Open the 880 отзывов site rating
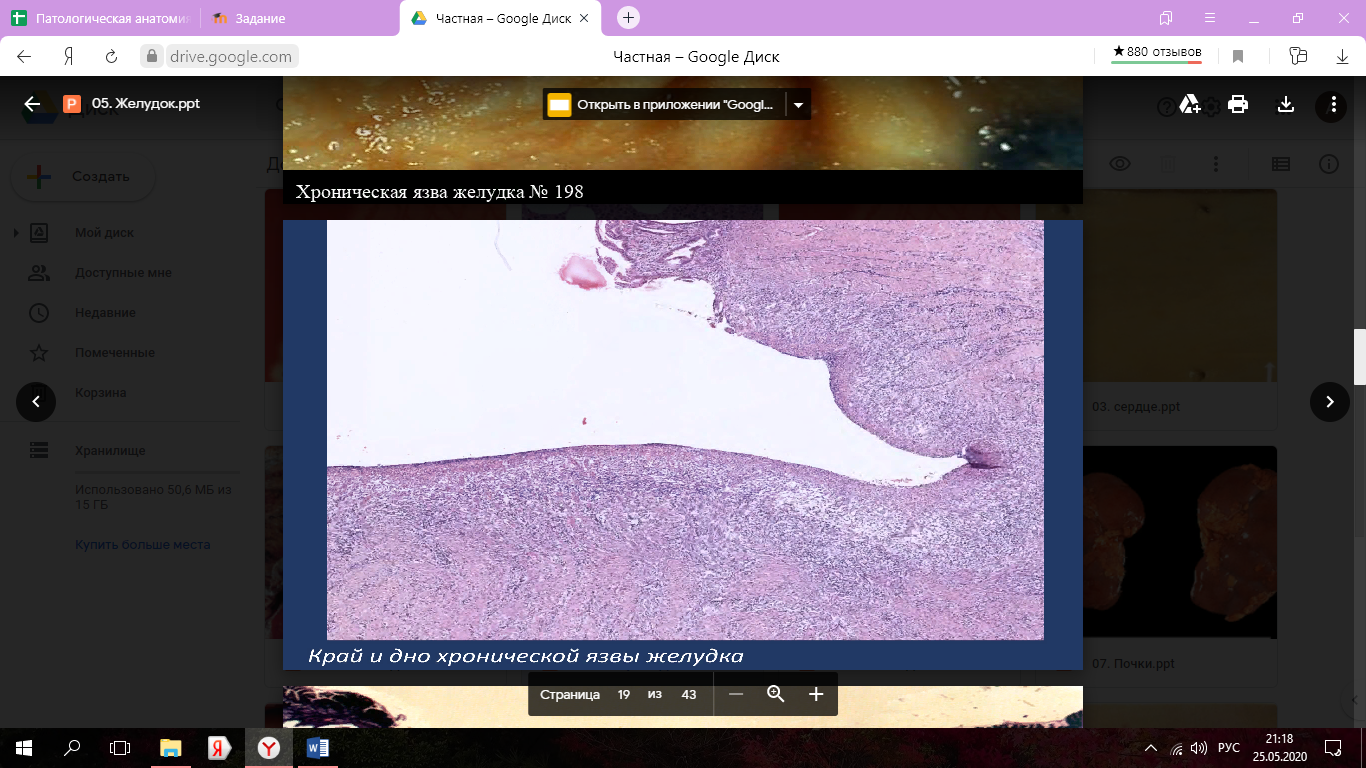1366x768 pixels. pyautogui.click(x=1157, y=54)
